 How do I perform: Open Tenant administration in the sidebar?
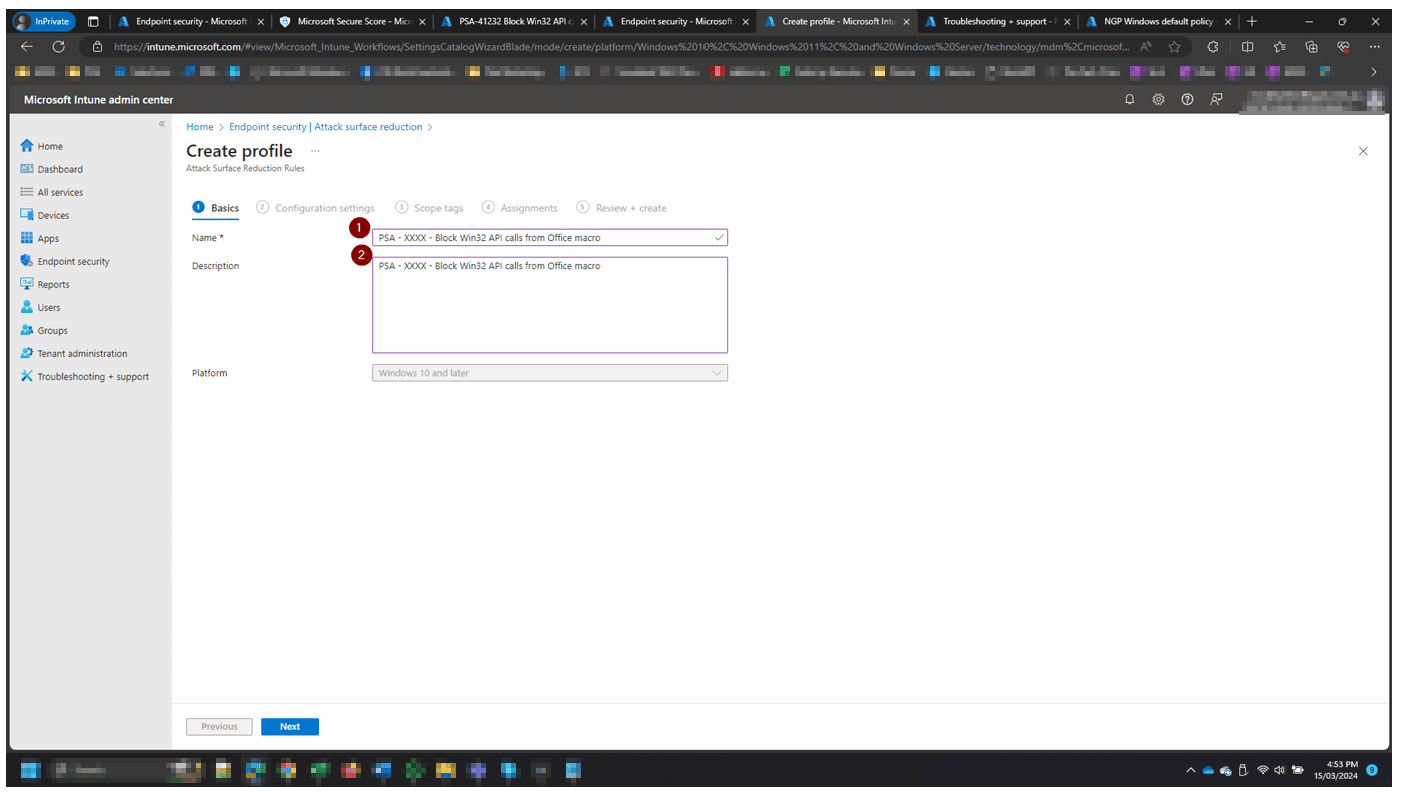[74, 353]
